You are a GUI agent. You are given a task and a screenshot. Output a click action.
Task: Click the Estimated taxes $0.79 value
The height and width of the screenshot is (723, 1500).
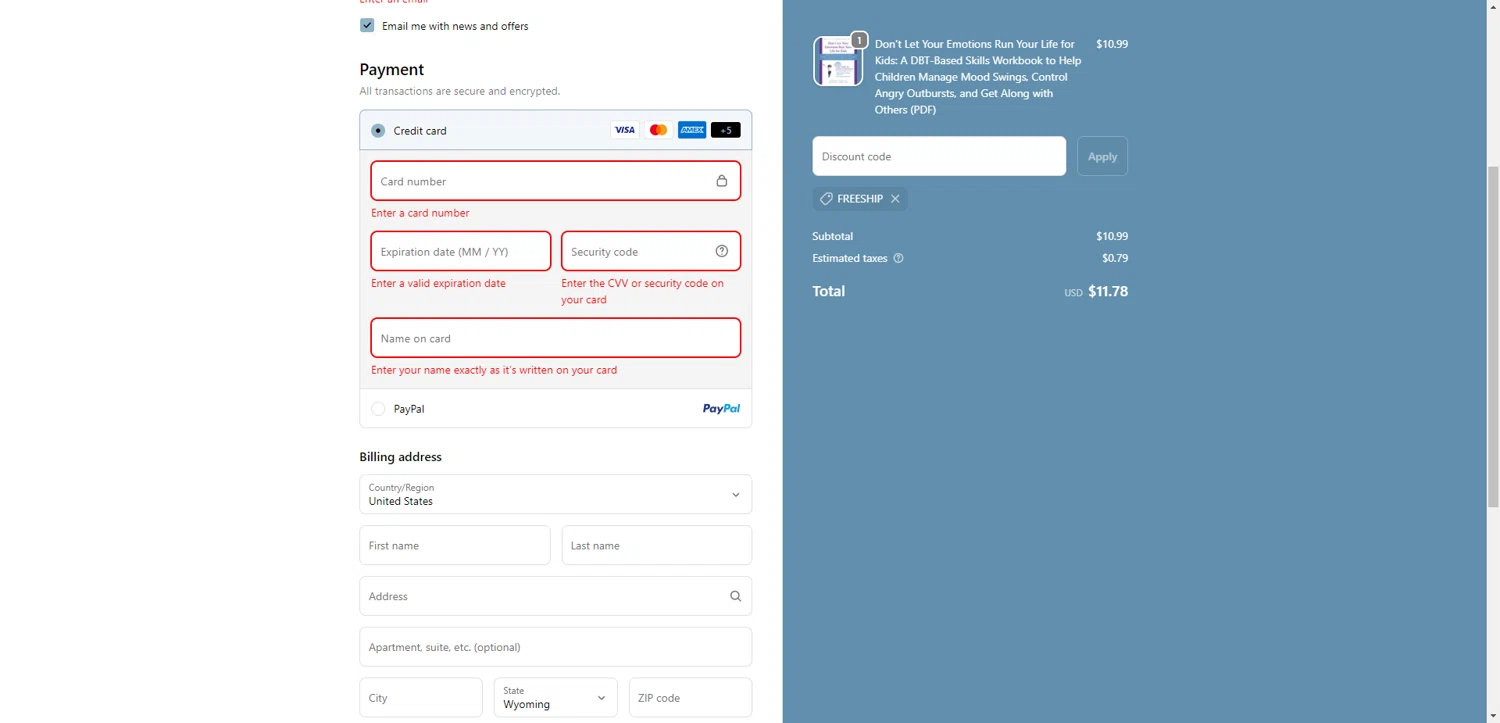(1115, 258)
